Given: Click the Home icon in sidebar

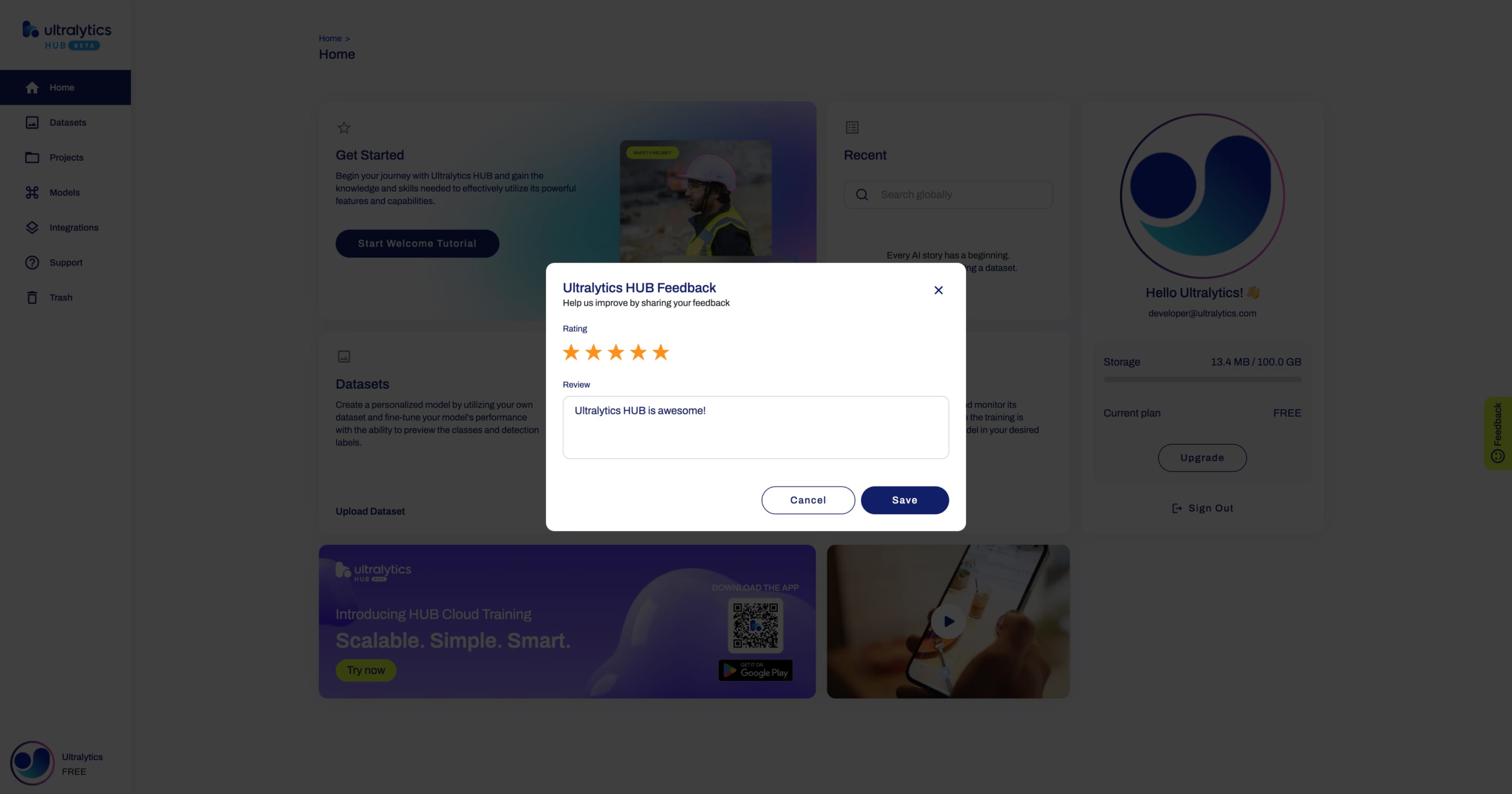Looking at the screenshot, I should tap(32, 87).
